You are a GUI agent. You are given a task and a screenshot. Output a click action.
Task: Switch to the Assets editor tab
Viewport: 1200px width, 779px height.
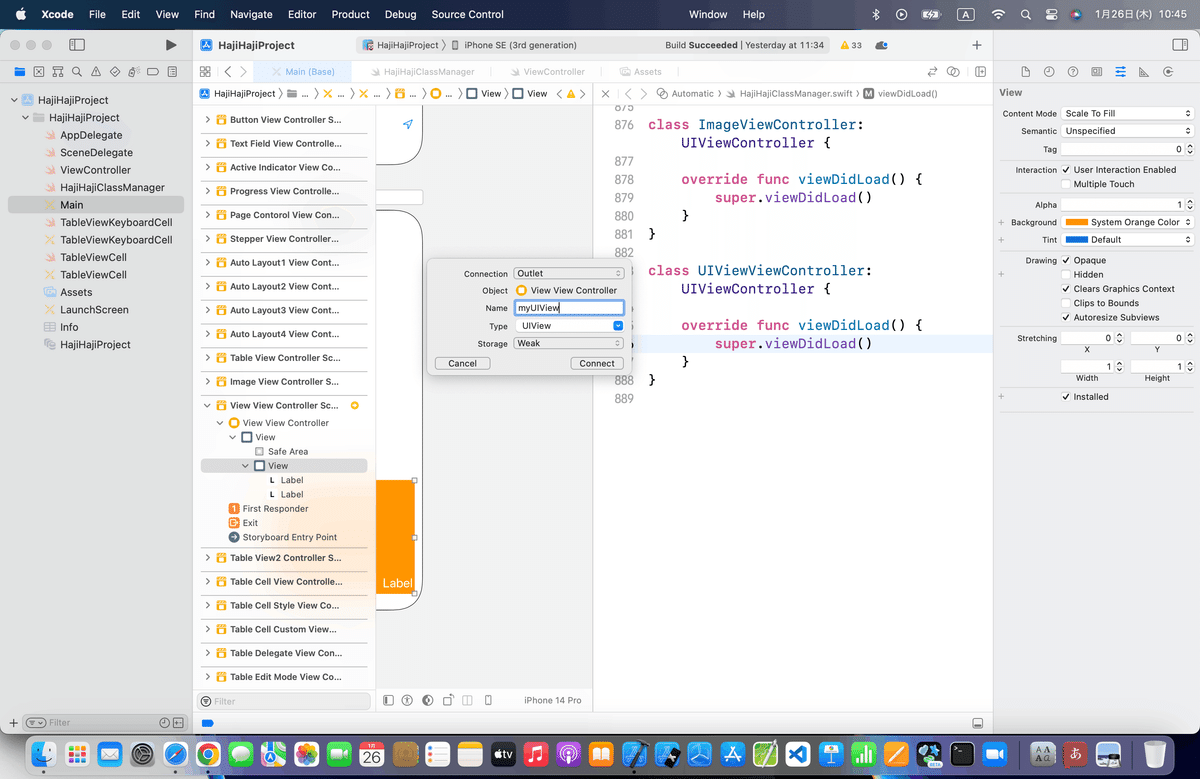[x=641, y=72]
